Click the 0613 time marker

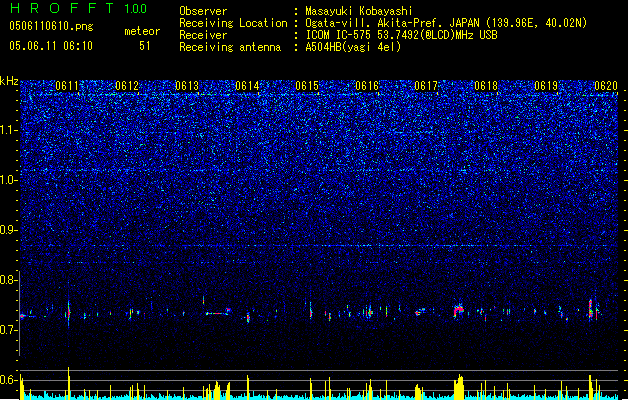pos(187,86)
